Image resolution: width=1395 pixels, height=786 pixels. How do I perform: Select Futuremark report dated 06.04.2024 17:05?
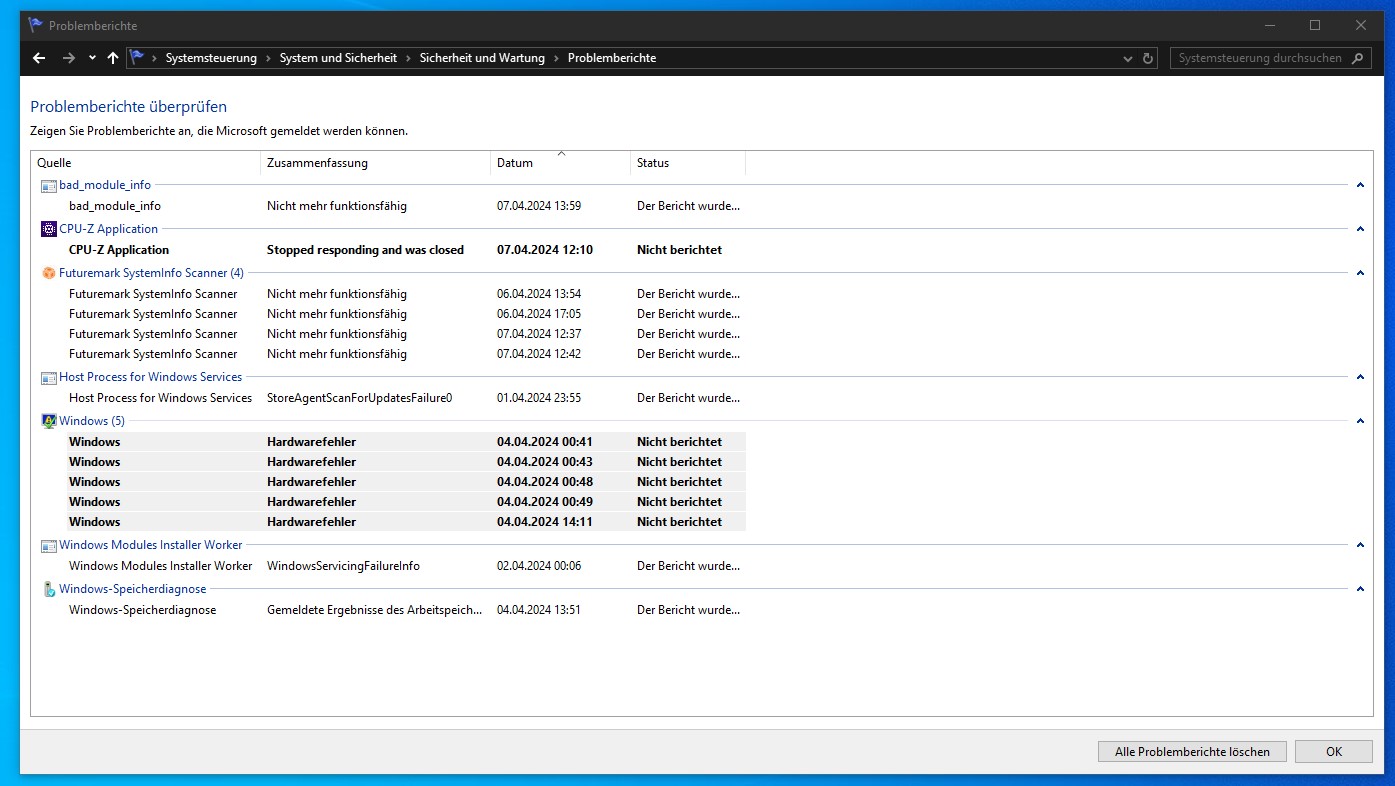[x=406, y=314]
